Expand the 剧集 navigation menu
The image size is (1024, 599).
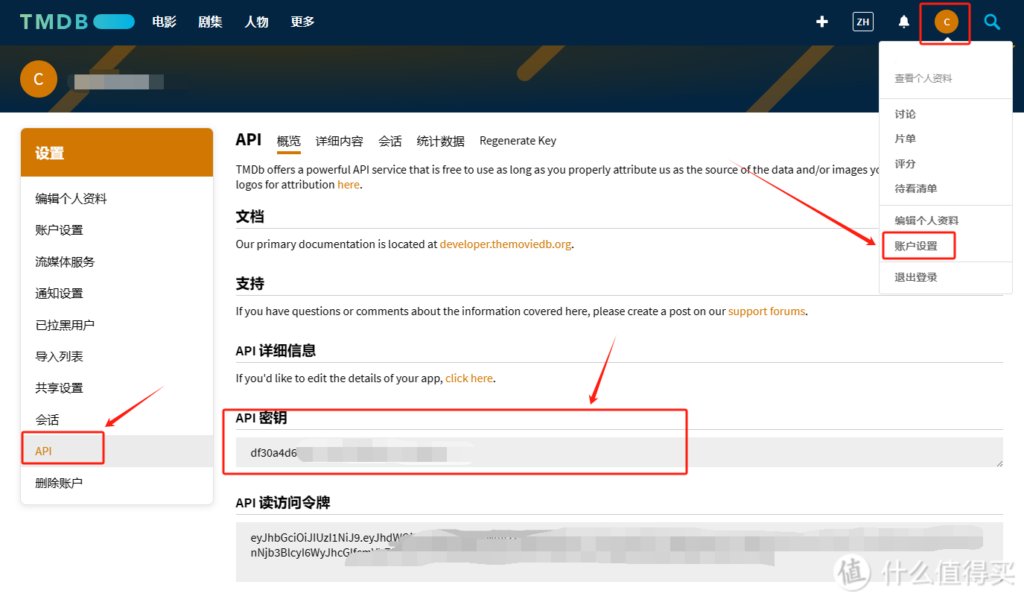click(x=210, y=21)
